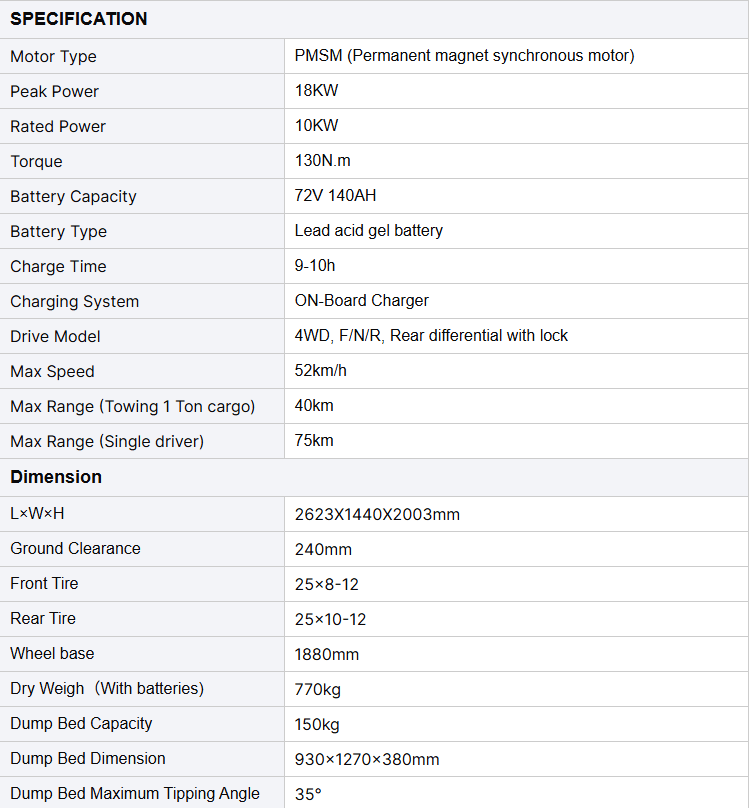Click the Ground Clearance value 240mm
The height and width of the screenshot is (808, 749).
coord(323,549)
